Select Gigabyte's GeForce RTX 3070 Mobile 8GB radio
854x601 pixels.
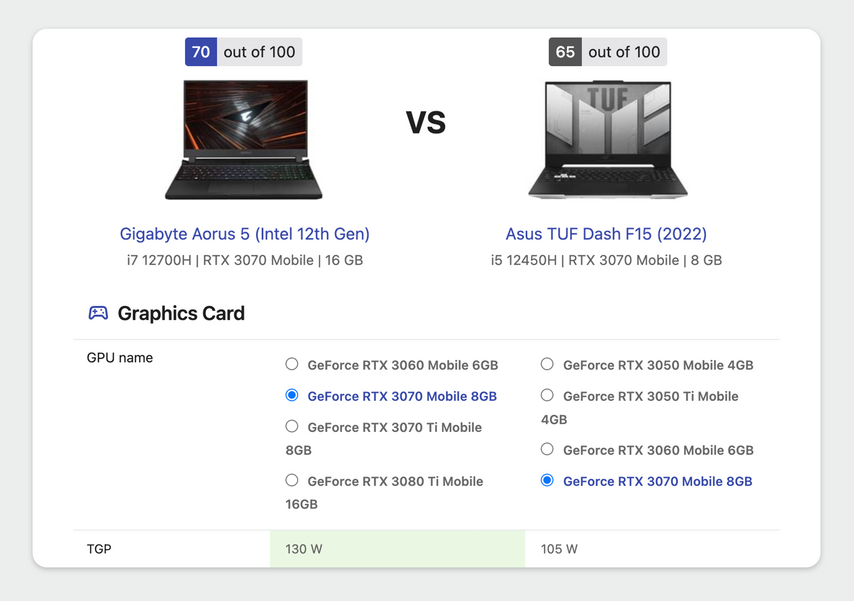[292, 395]
